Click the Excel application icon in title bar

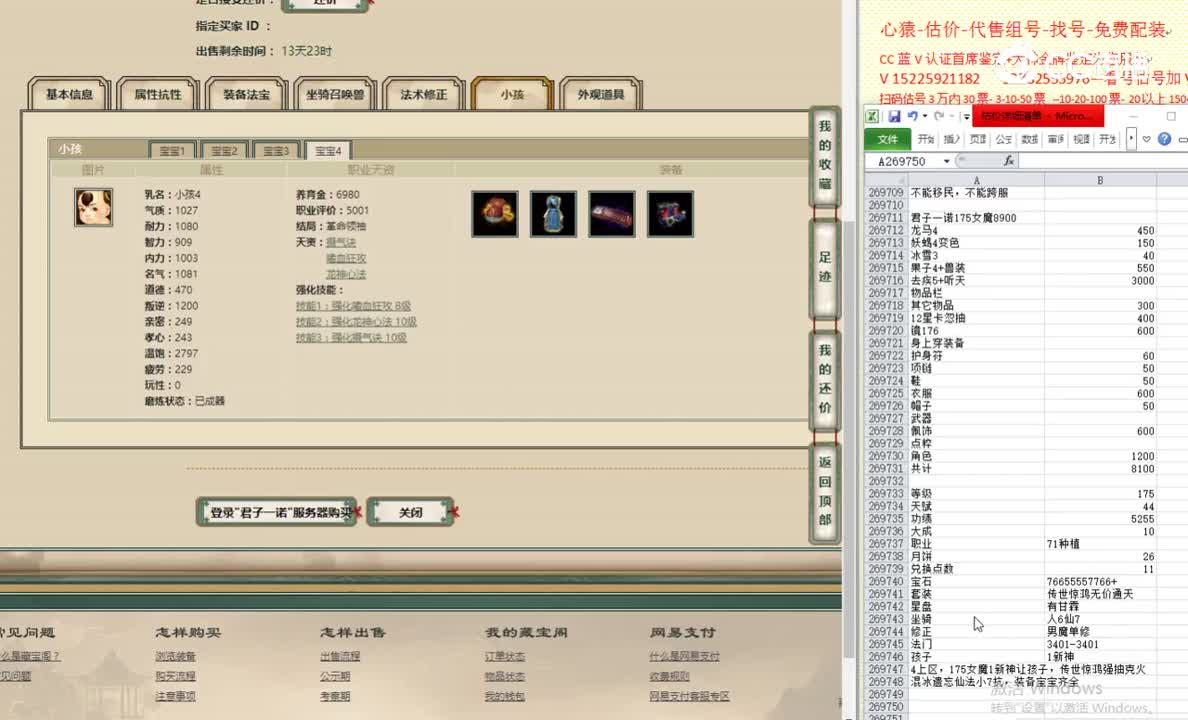(873, 116)
